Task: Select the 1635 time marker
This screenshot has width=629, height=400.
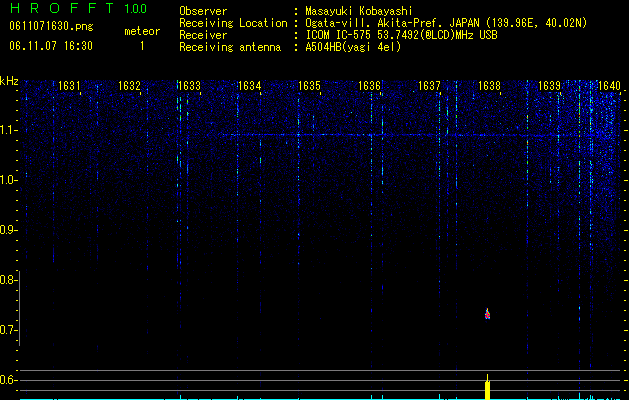Action: click(x=310, y=86)
